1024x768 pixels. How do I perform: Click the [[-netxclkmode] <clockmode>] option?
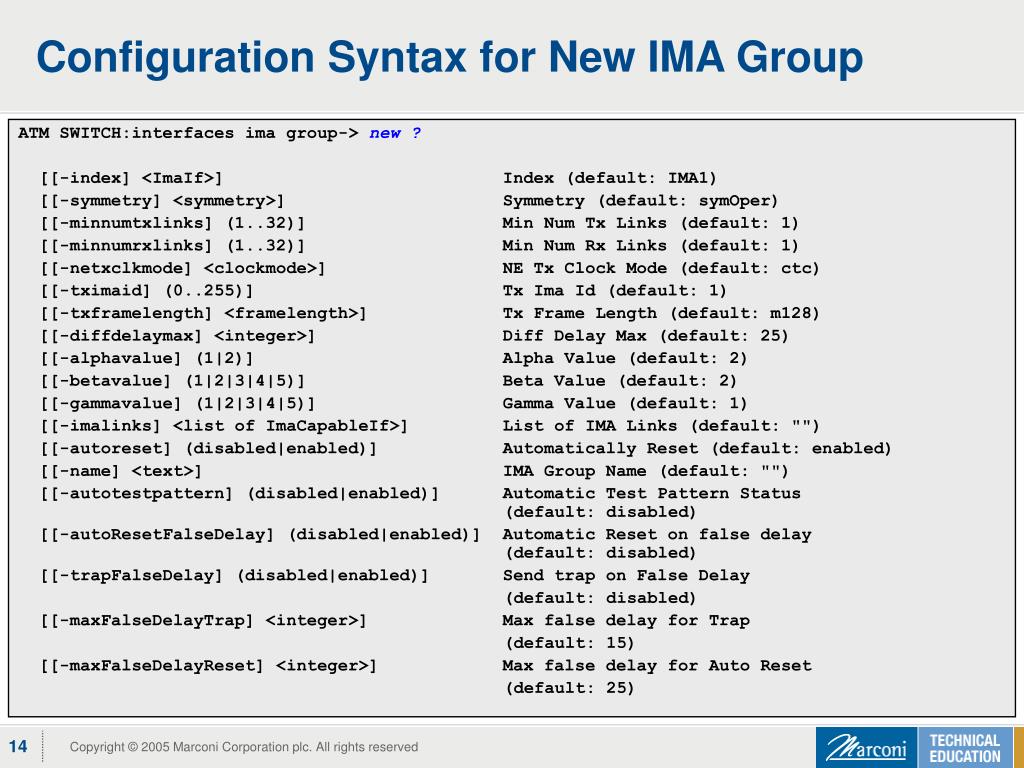click(x=183, y=268)
